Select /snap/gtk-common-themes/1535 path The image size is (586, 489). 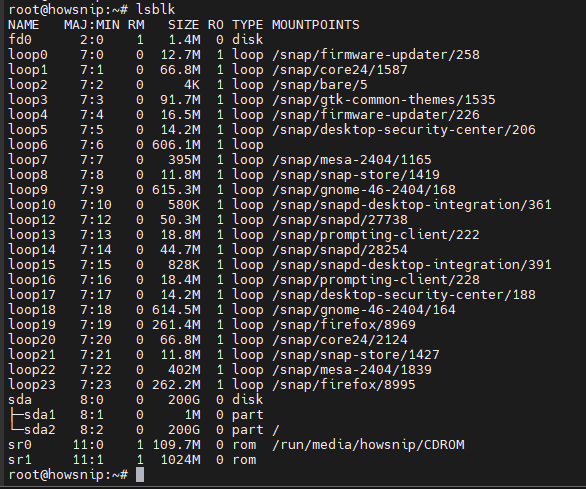383,100
